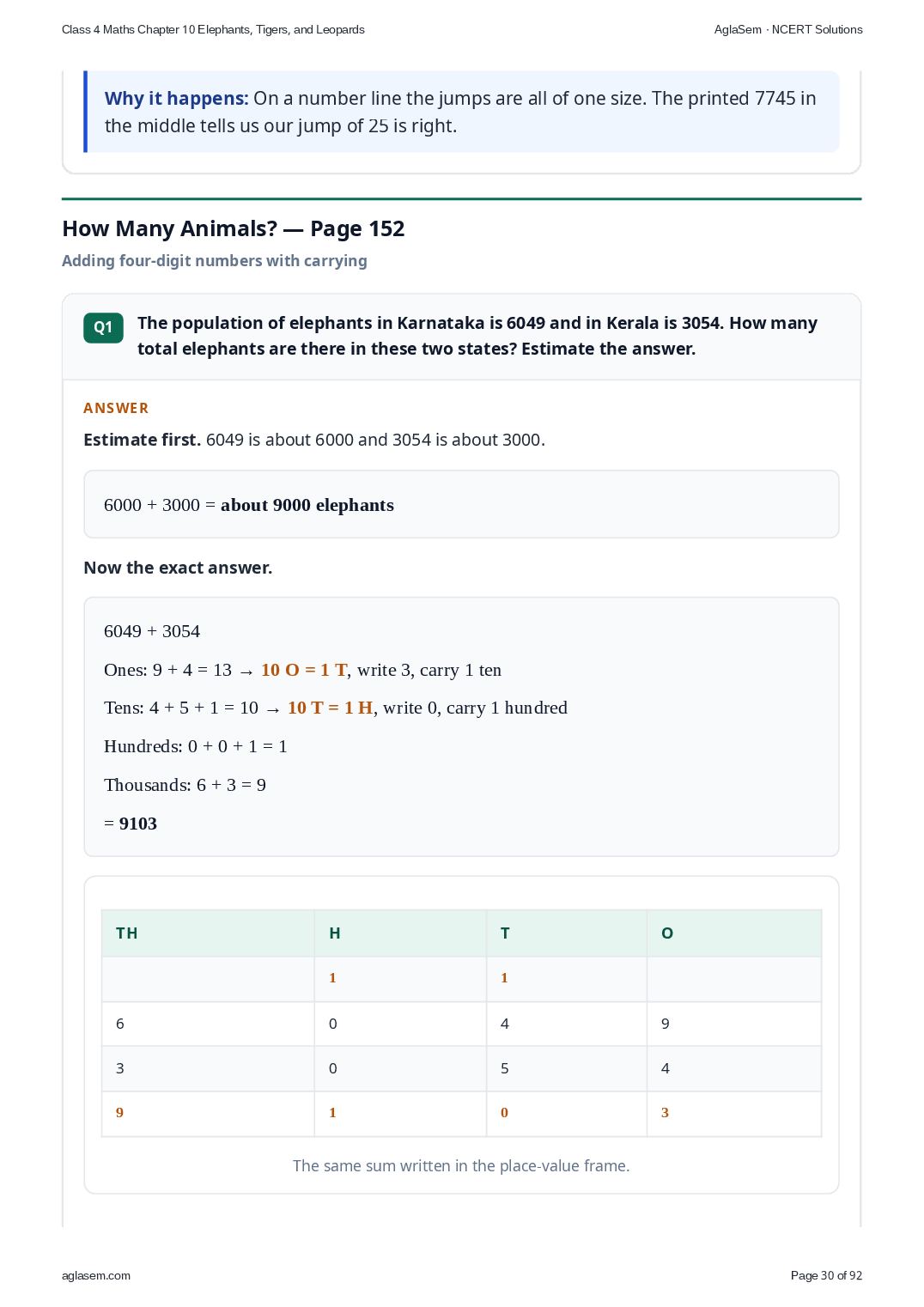
Task: Click 'about 9000 elephants' estimate text
Action: (307, 505)
